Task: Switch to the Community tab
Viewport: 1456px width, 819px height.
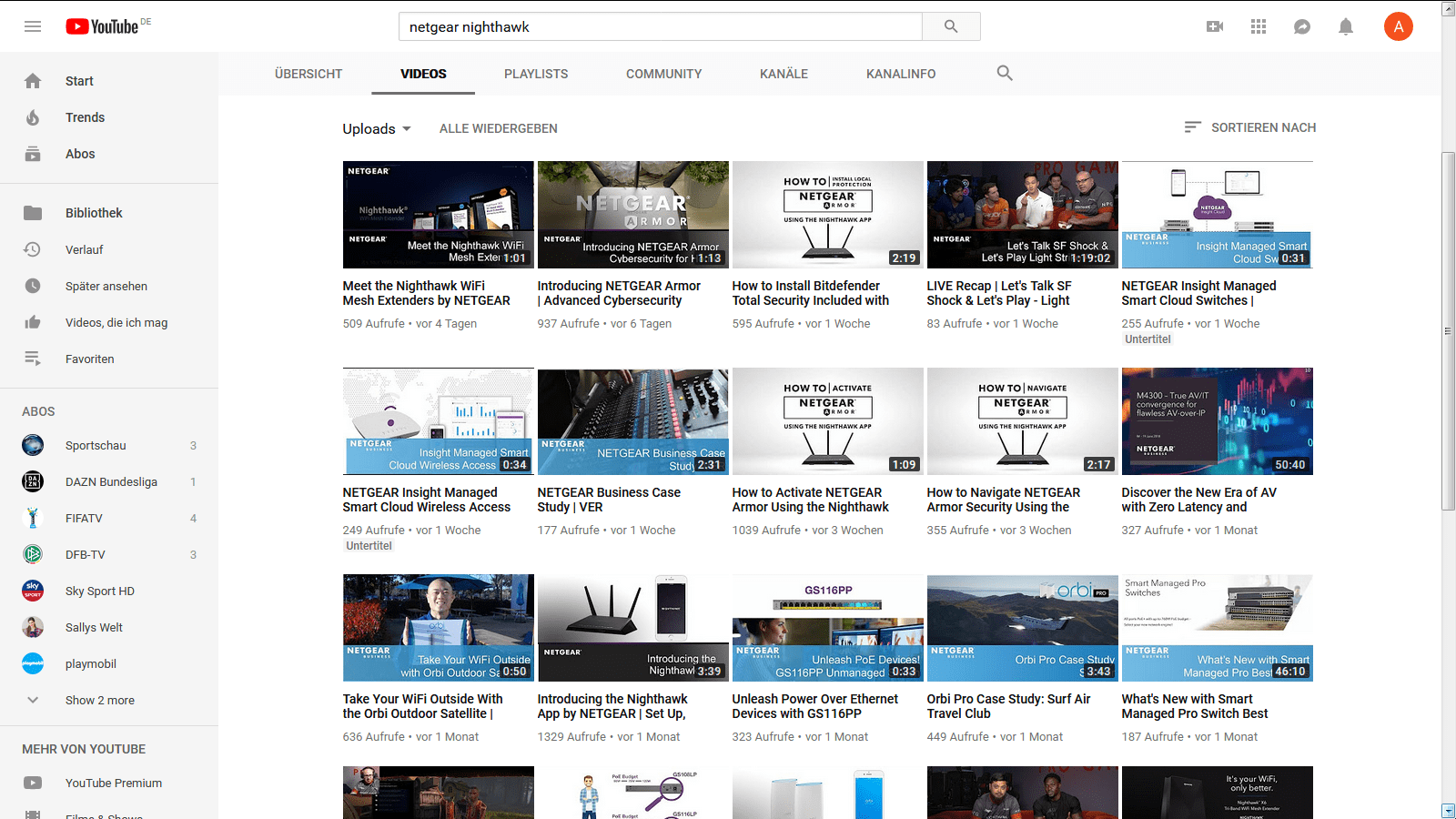Action: 663,74
